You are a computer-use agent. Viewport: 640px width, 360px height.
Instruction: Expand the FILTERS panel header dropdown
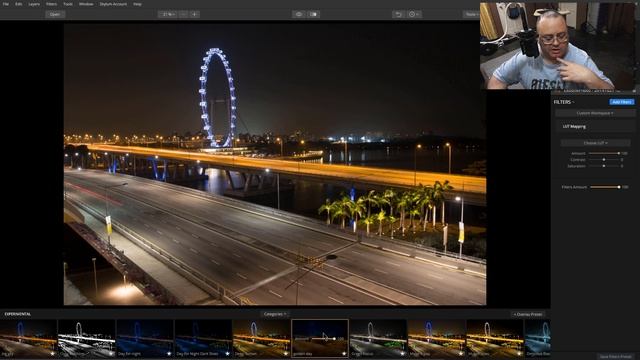564,102
